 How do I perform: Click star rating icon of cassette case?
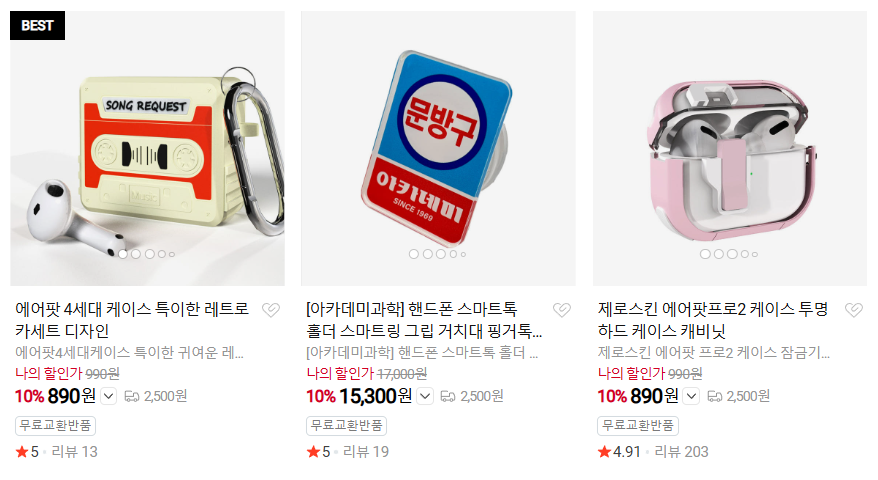point(22,451)
